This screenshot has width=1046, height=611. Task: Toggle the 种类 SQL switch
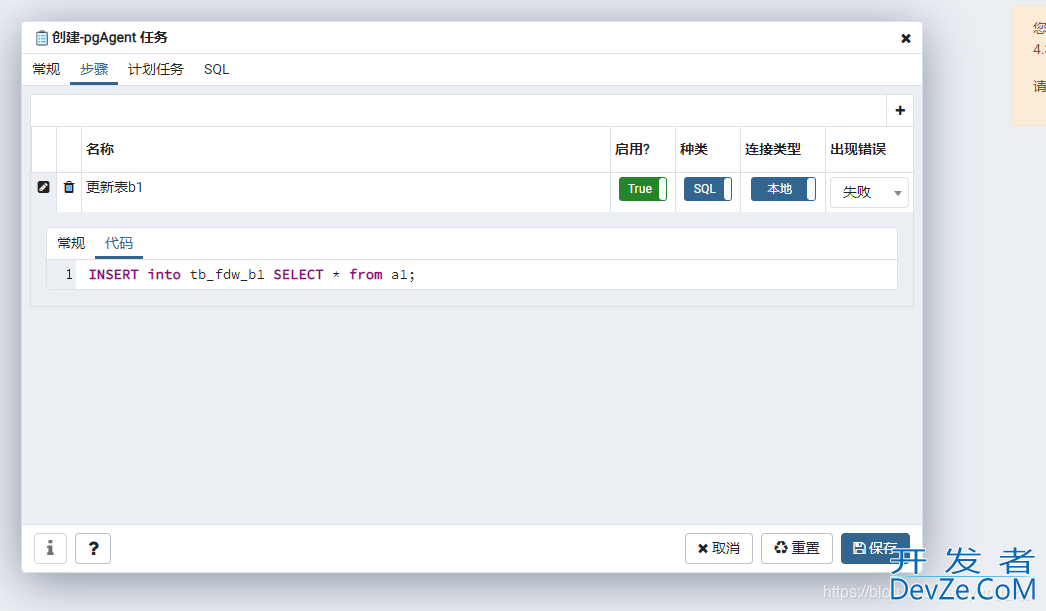(x=707, y=189)
